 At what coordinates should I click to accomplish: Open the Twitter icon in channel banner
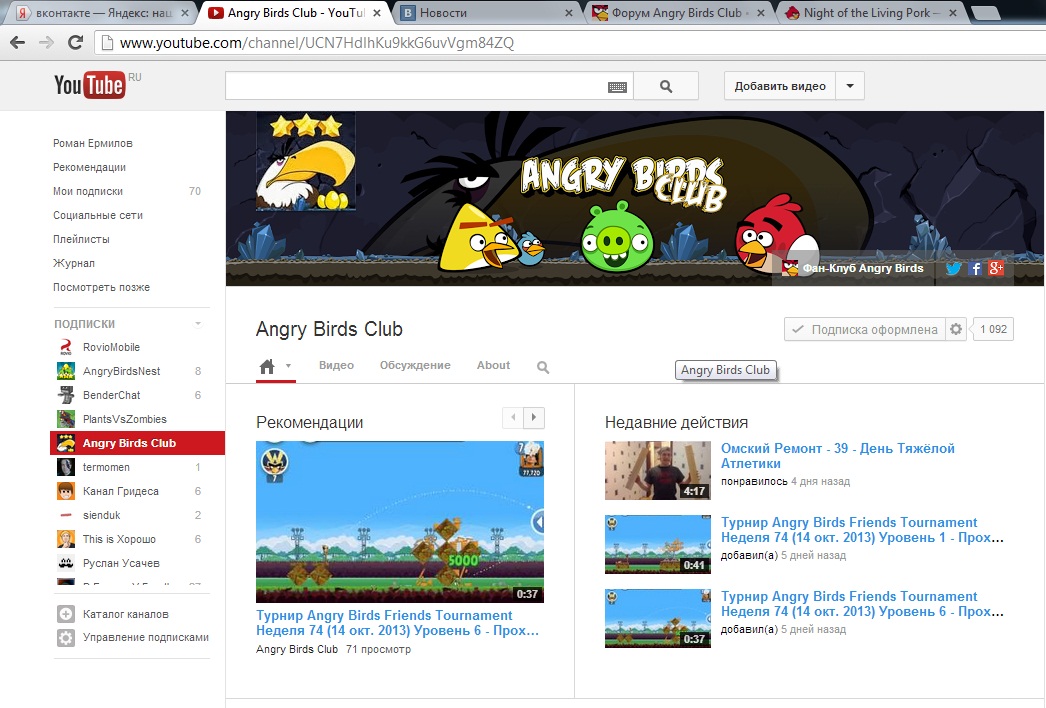[x=953, y=268]
